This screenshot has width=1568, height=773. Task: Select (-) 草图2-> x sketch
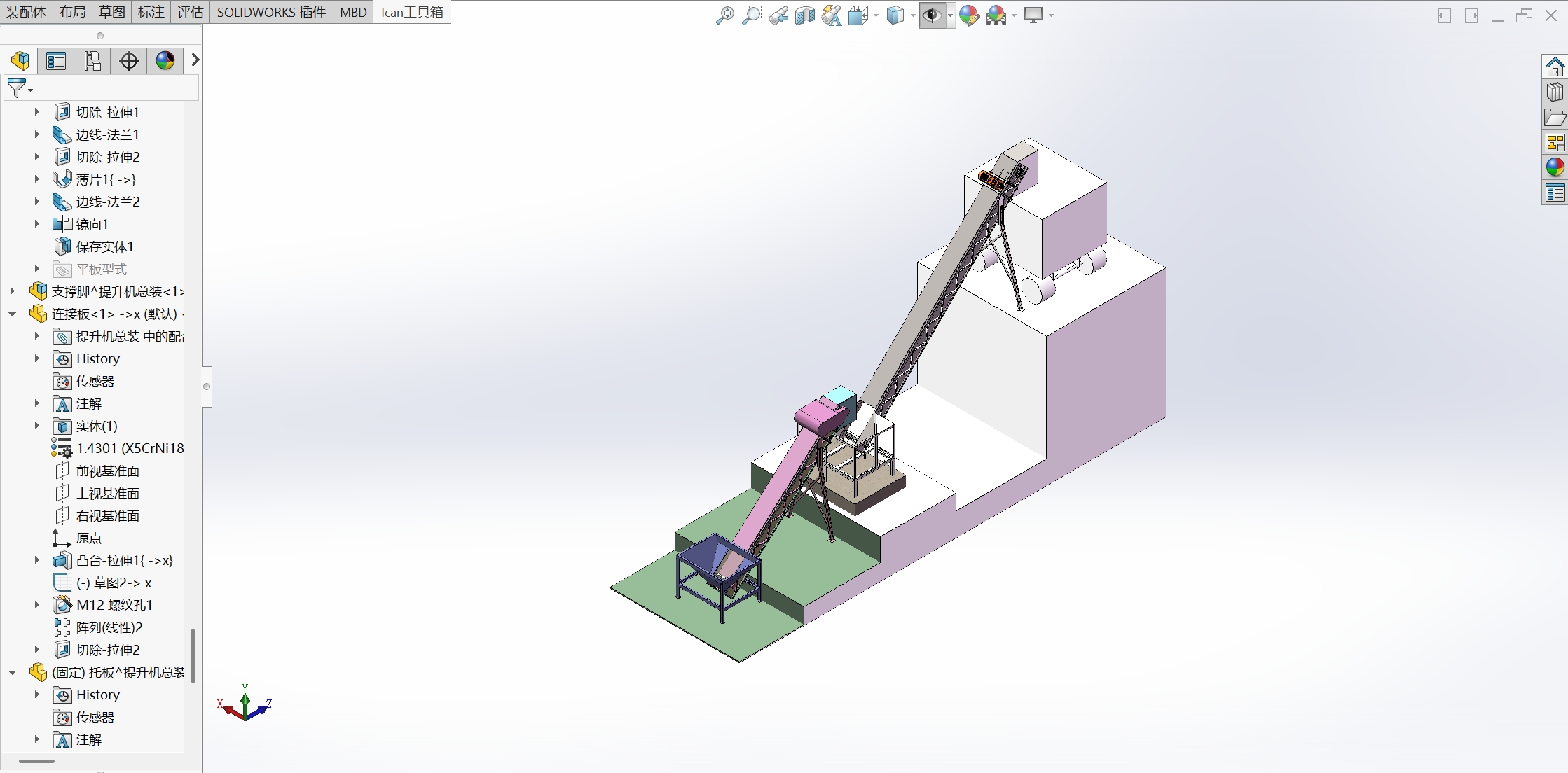[114, 583]
